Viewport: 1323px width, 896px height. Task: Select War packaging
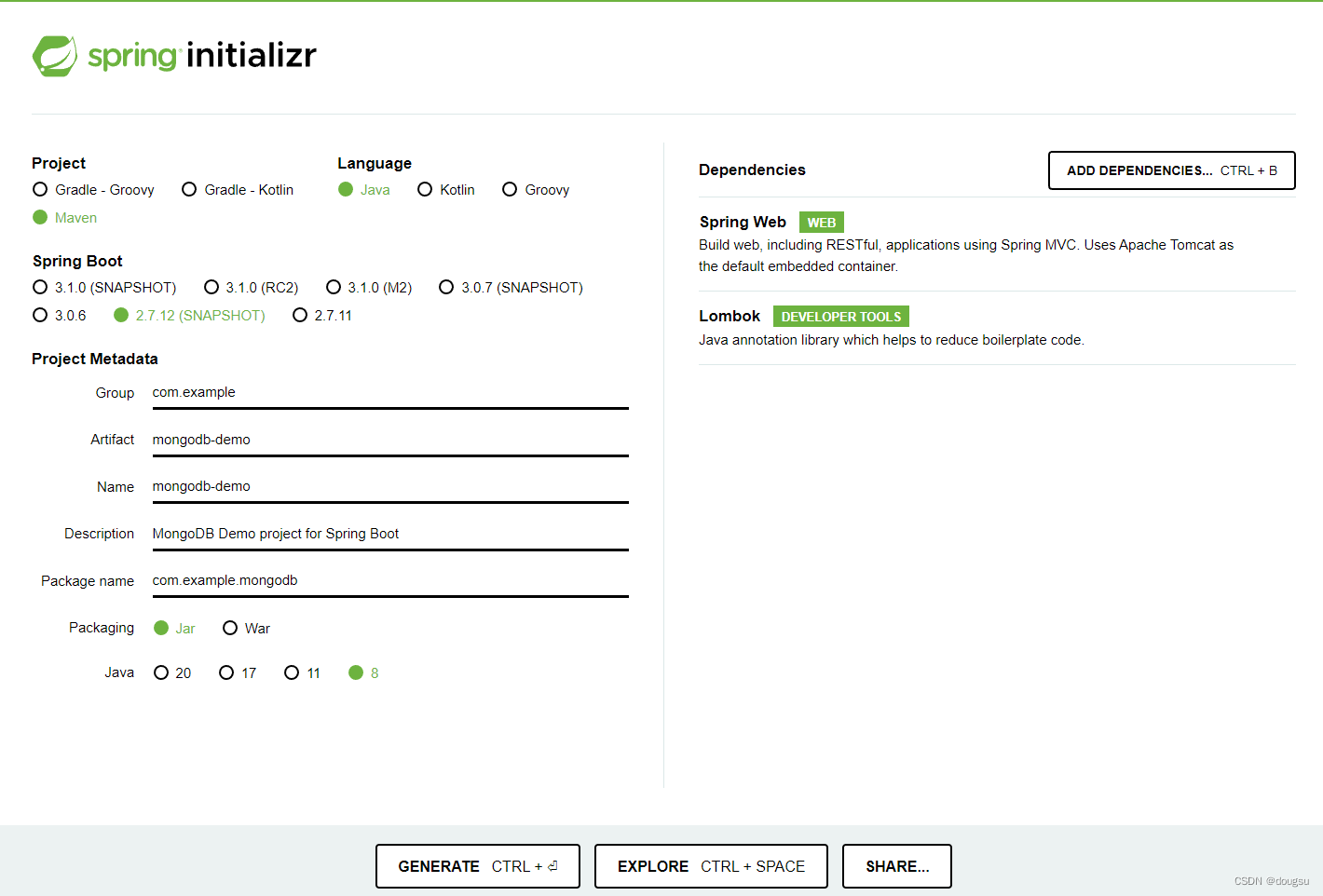point(247,629)
